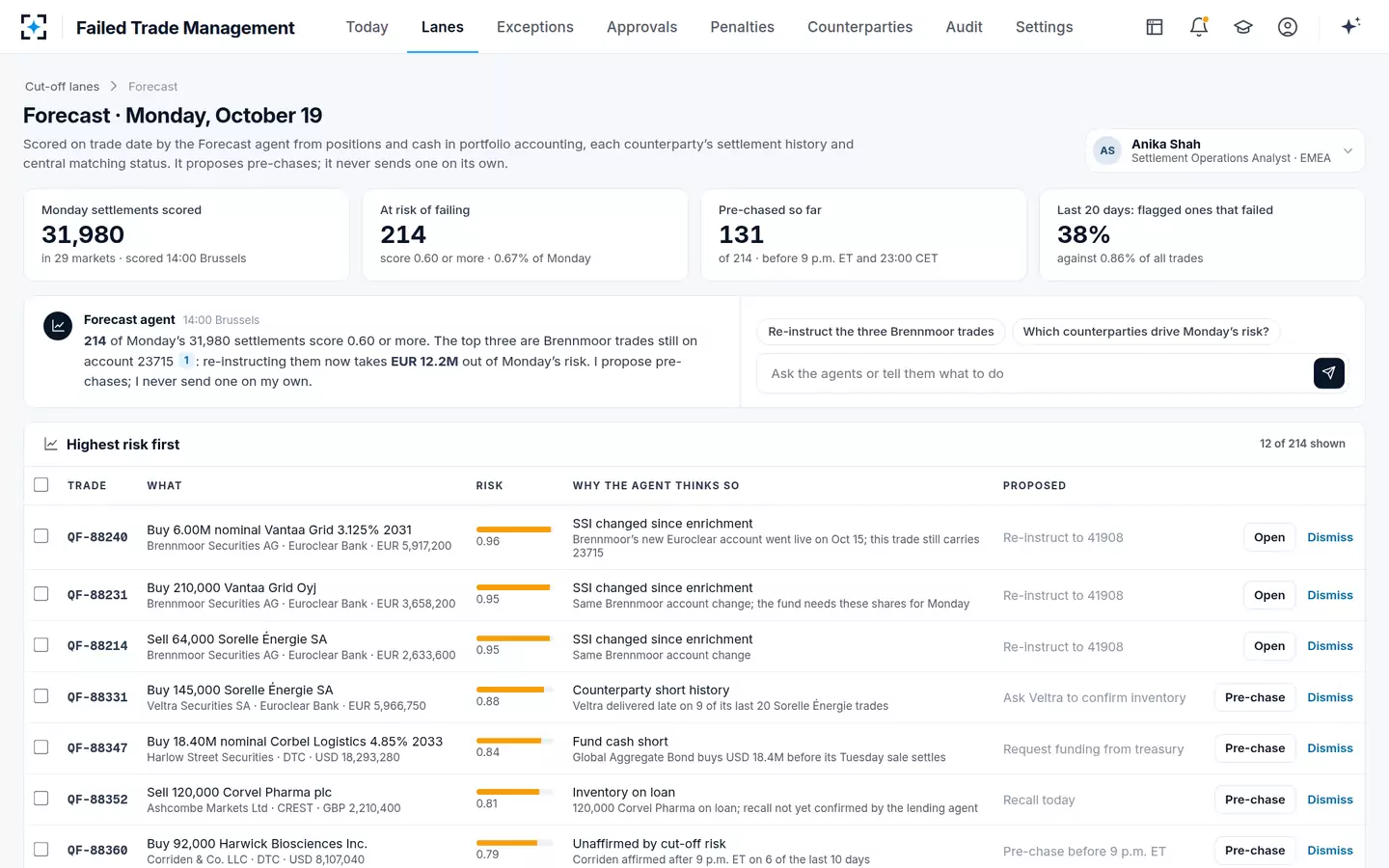The width and height of the screenshot is (1389, 868).
Task: Check the box for trade QF-88352
Action: click(41, 799)
